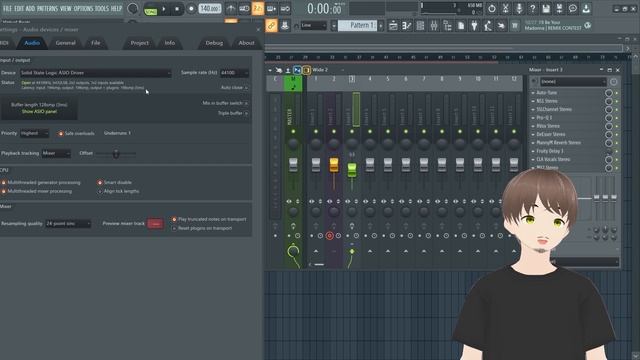640x360 pixels.
Task: Open the plugin picker plug icon
Action: [x=474, y=26]
